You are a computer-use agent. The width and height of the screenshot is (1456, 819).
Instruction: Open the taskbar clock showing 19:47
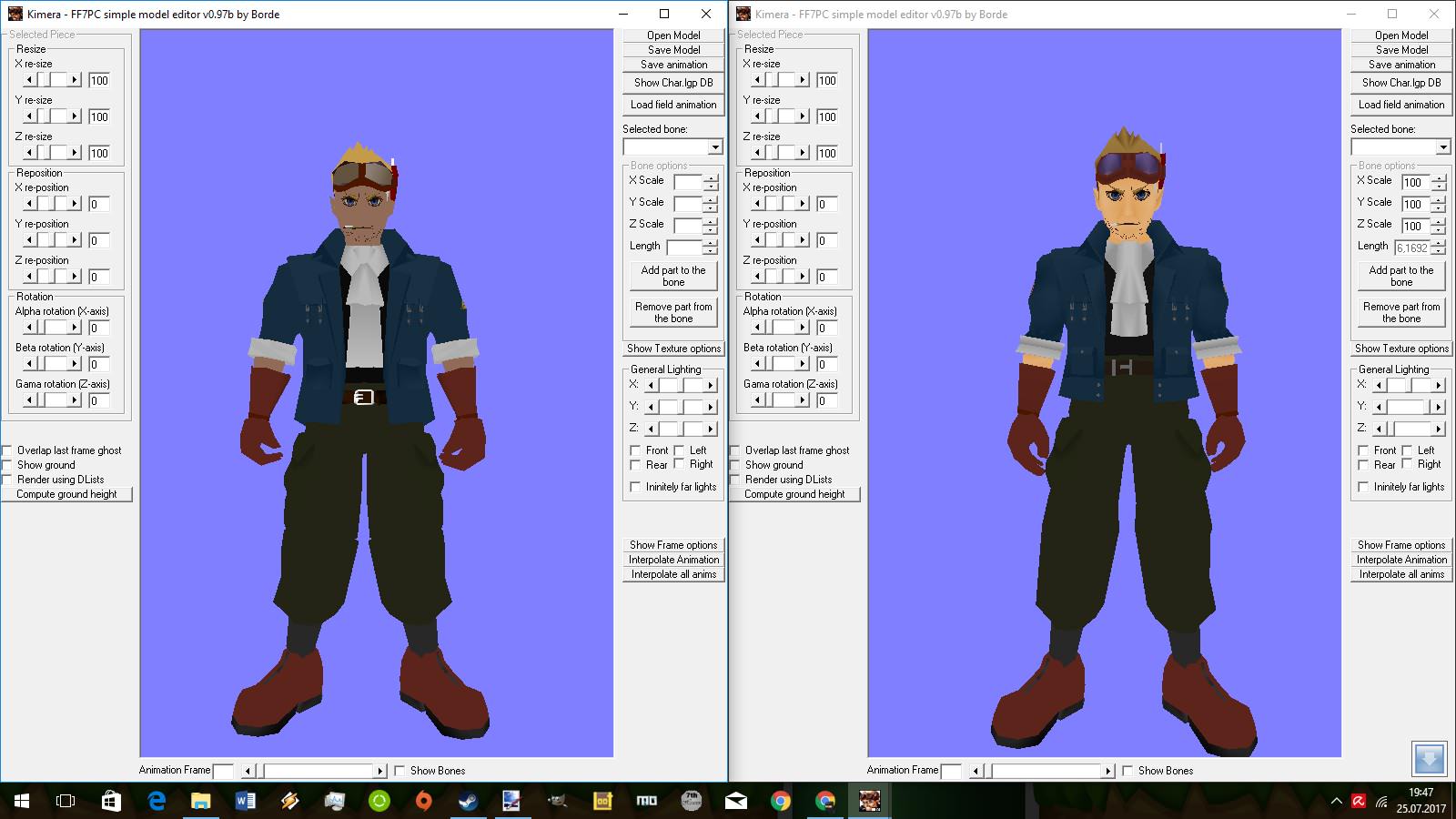(x=1421, y=801)
